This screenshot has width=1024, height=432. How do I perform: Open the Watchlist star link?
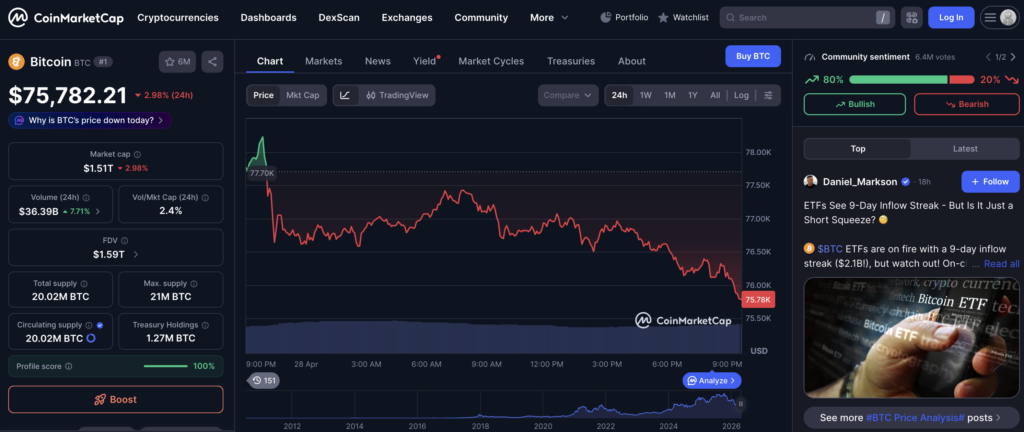683,18
